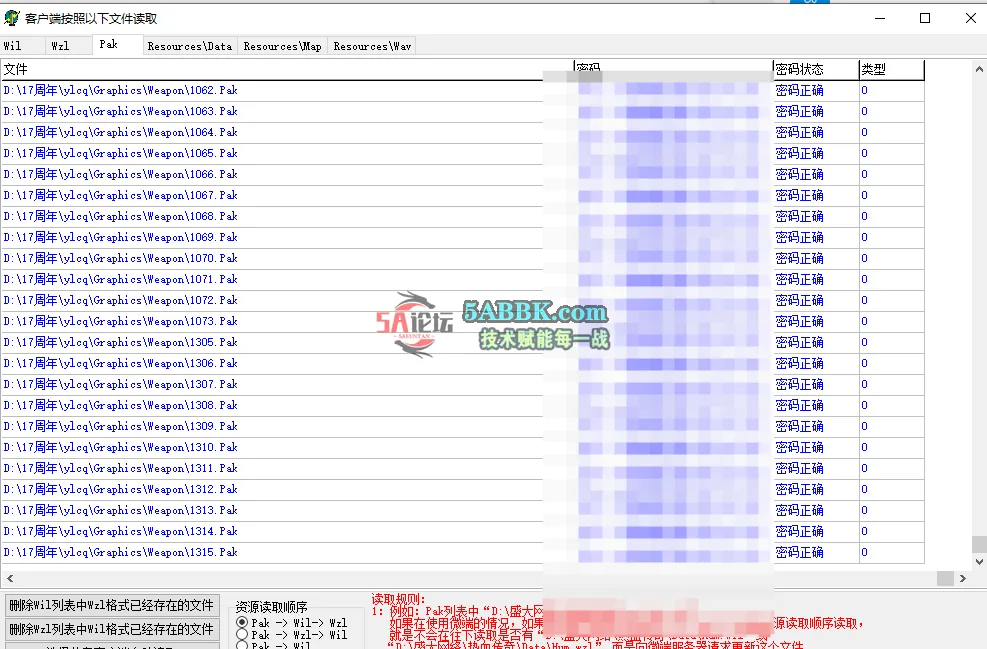Select row Weapon\1071.Pak

(463, 279)
